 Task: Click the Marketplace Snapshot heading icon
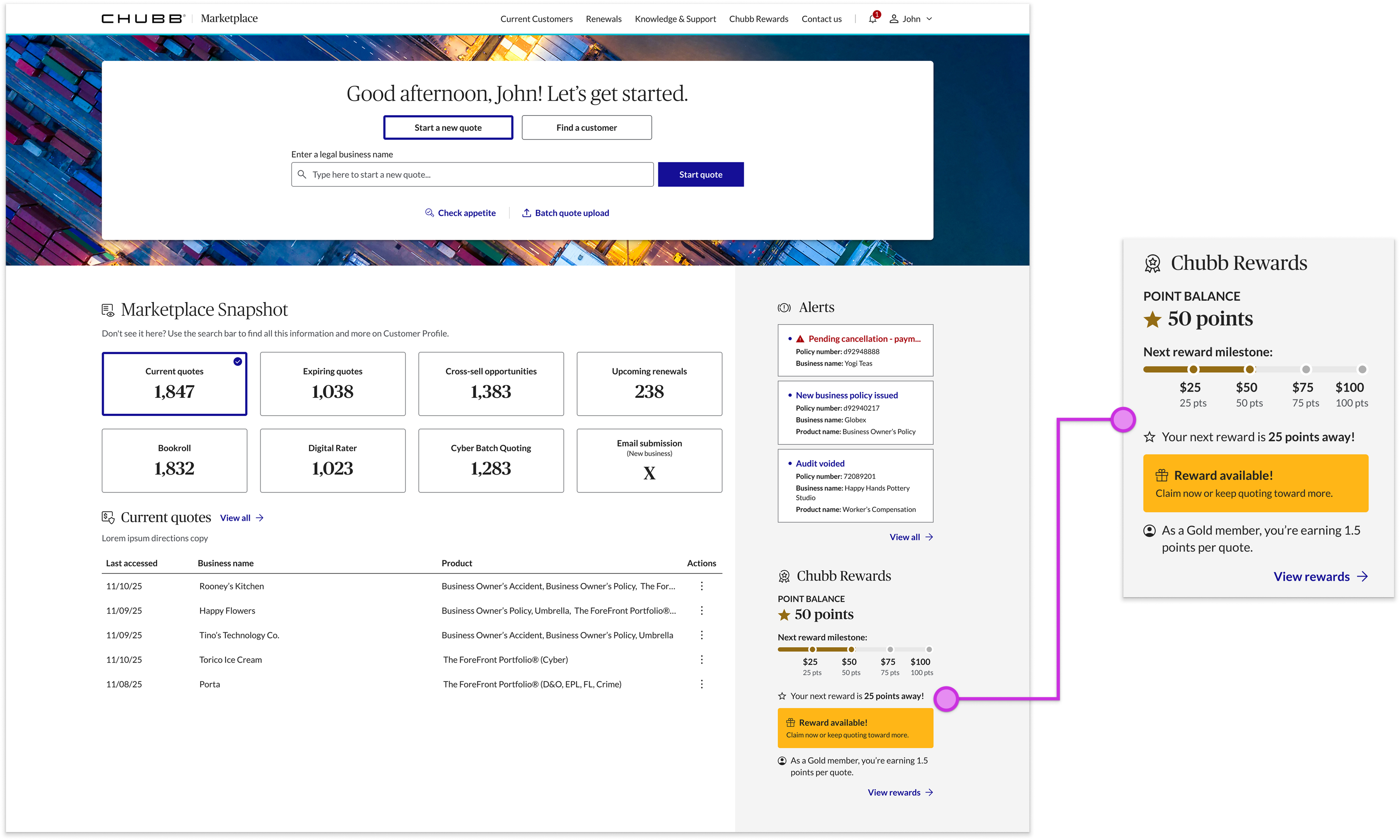coord(108,310)
